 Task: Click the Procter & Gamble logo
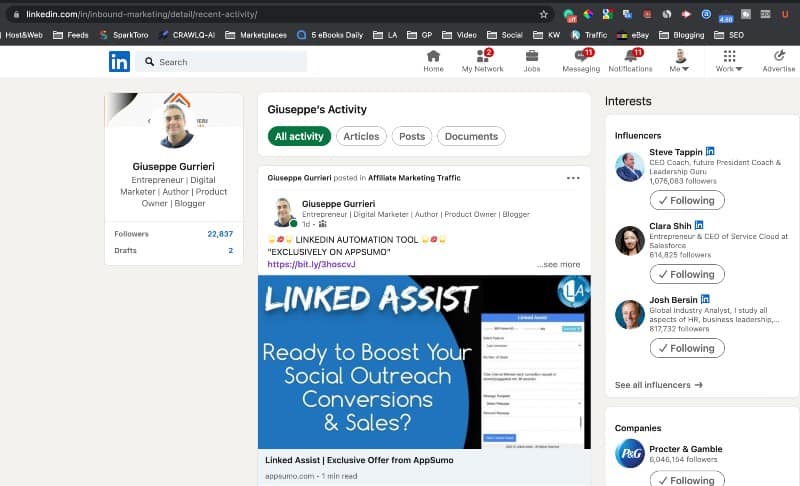[x=630, y=453]
